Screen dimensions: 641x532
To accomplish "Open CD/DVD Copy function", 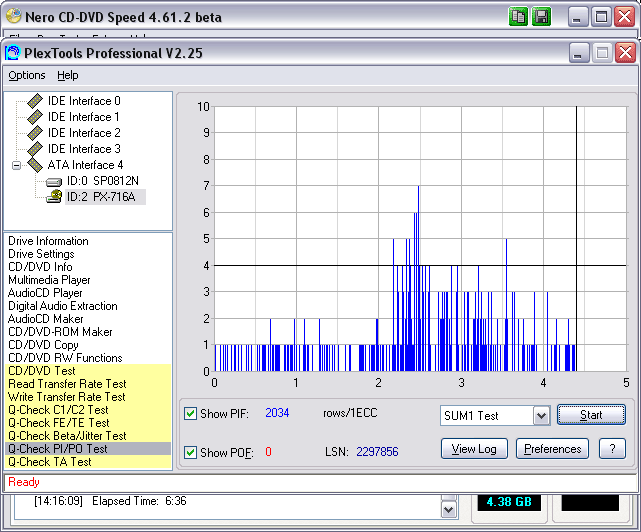I will click(x=43, y=345).
